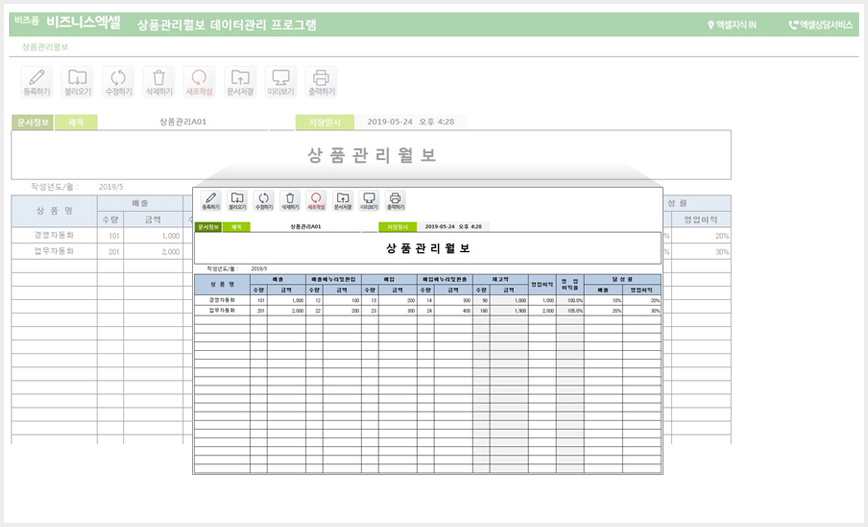Select 불러오기 folder icon in front preview window
This screenshot has width=868, height=527.
point(237,200)
